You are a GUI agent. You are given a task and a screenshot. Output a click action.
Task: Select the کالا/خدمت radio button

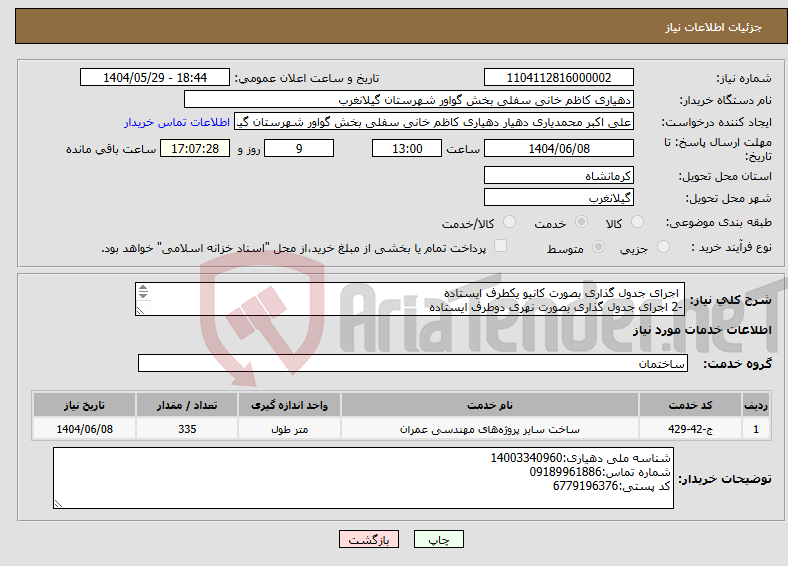pyautogui.click(x=510, y=222)
